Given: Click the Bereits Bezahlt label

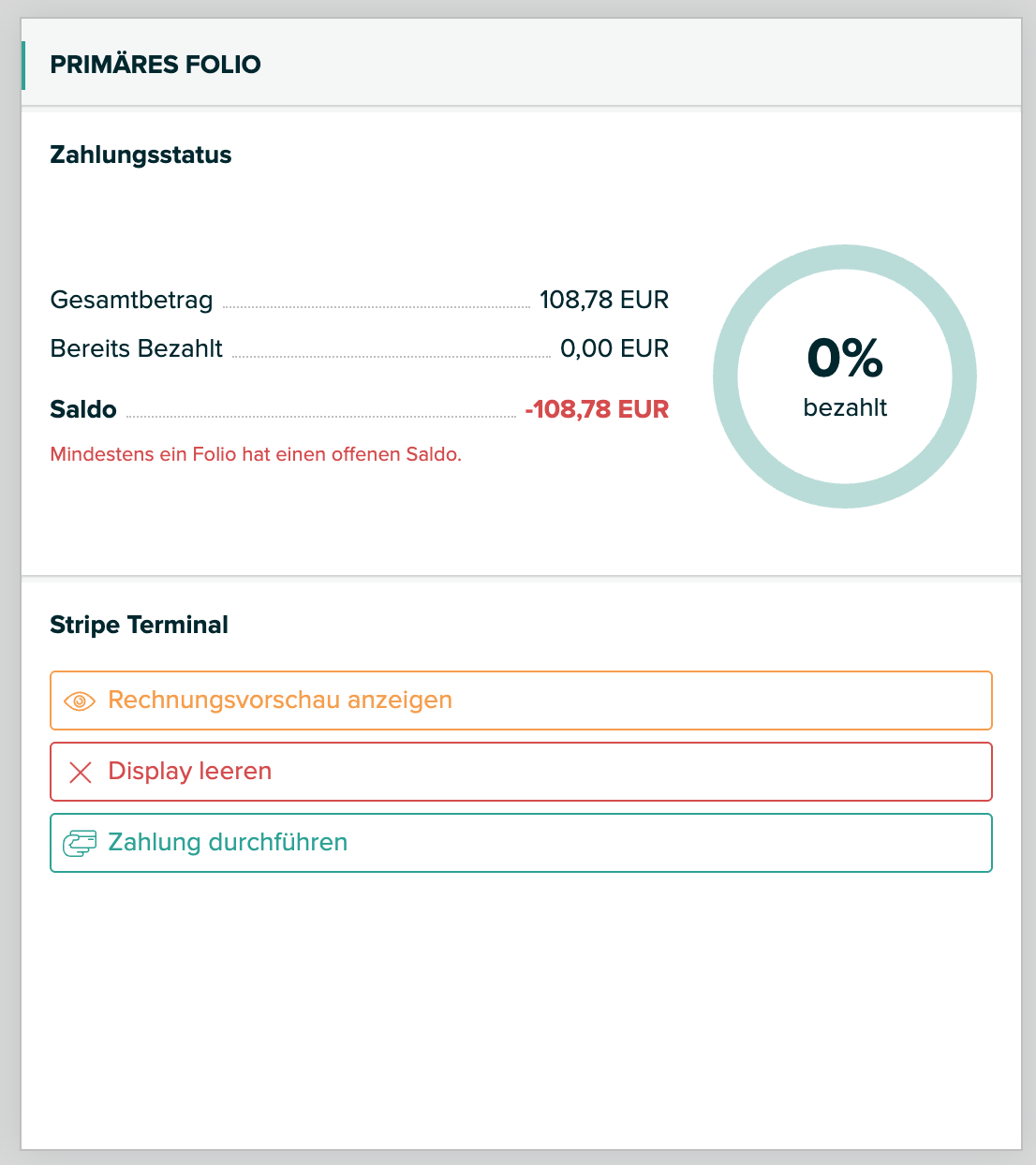Looking at the screenshot, I should 136,348.
